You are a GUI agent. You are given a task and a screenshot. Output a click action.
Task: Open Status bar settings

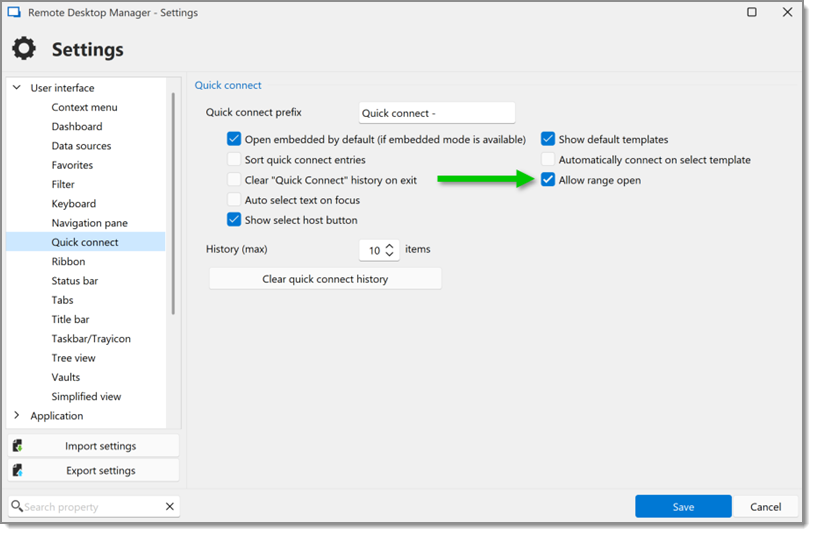click(75, 281)
